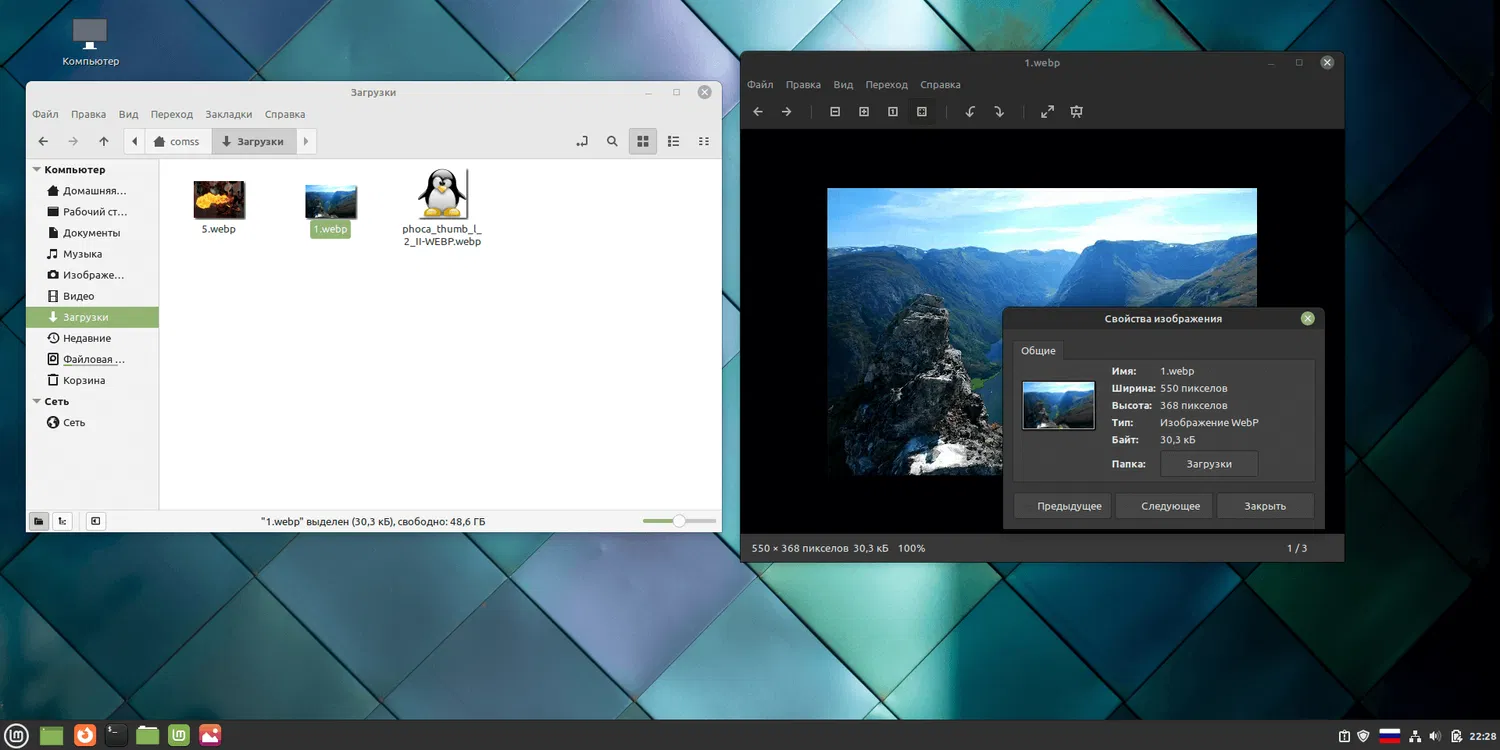Open the Вид menu in image viewer
This screenshot has width=1500, height=750.
[x=843, y=85]
